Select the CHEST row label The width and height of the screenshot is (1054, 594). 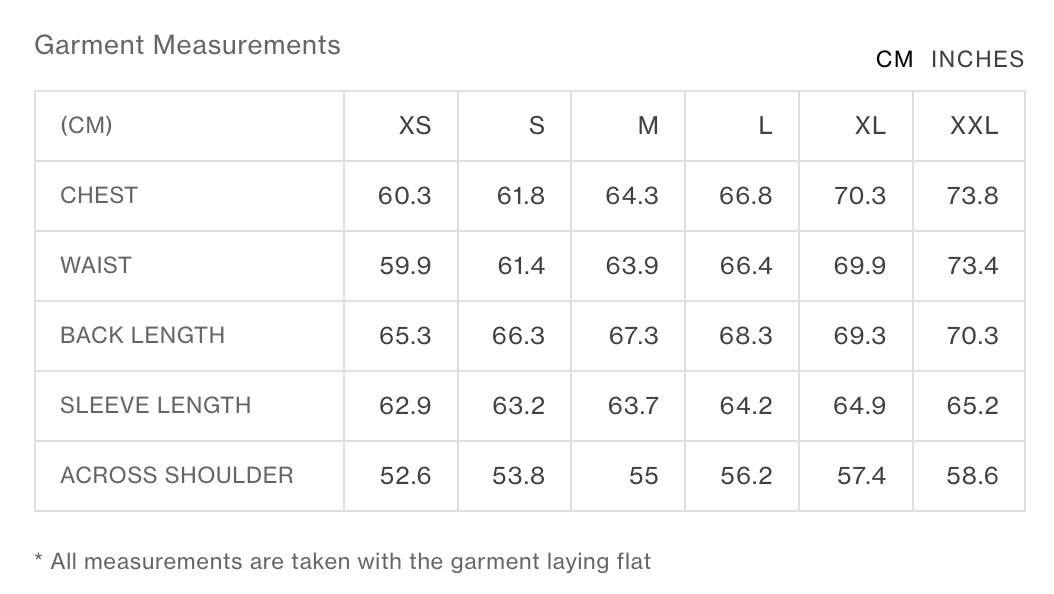click(99, 196)
